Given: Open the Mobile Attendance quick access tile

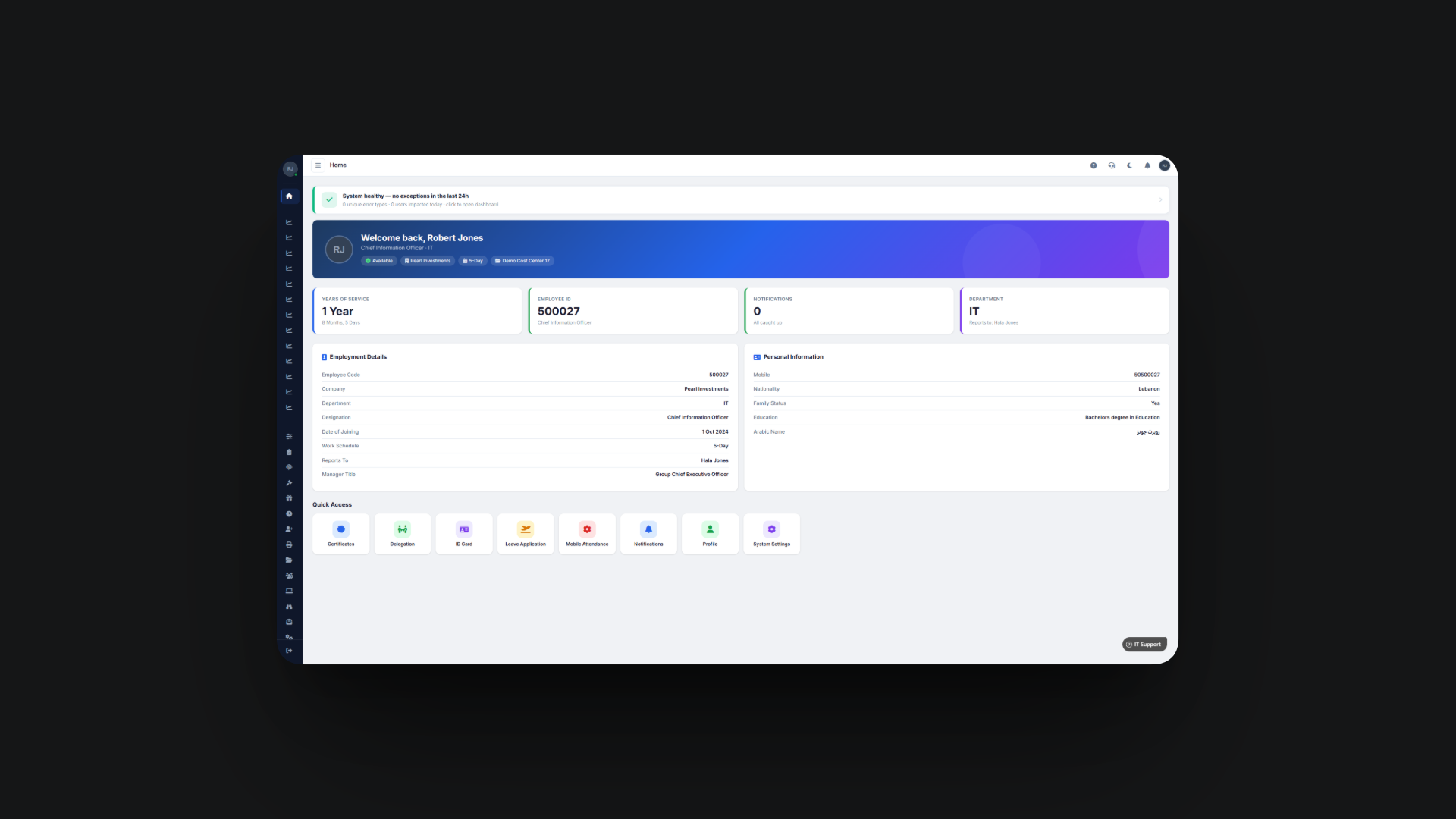Looking at the screenshot, I should tap(587, 534).
